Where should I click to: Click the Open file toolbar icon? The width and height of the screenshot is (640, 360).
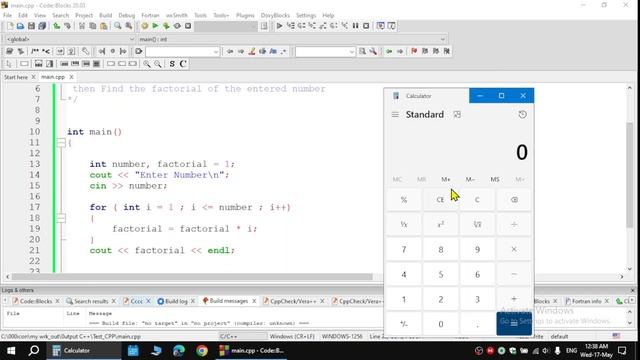(x=20, y=26)
